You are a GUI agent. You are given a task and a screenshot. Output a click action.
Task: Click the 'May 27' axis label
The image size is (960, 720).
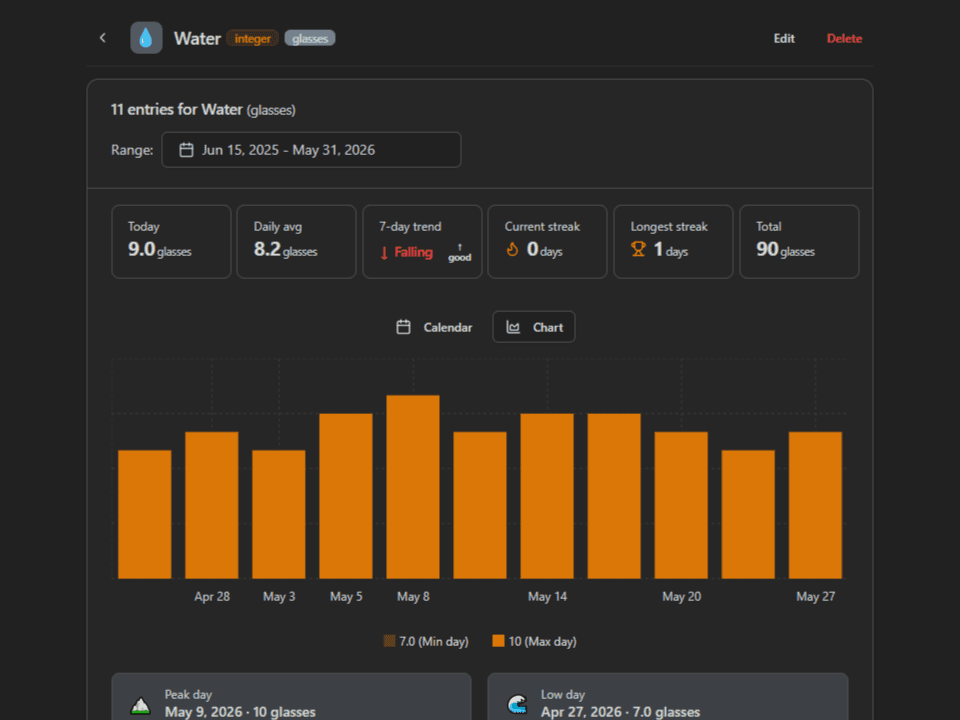coord(816,596)
